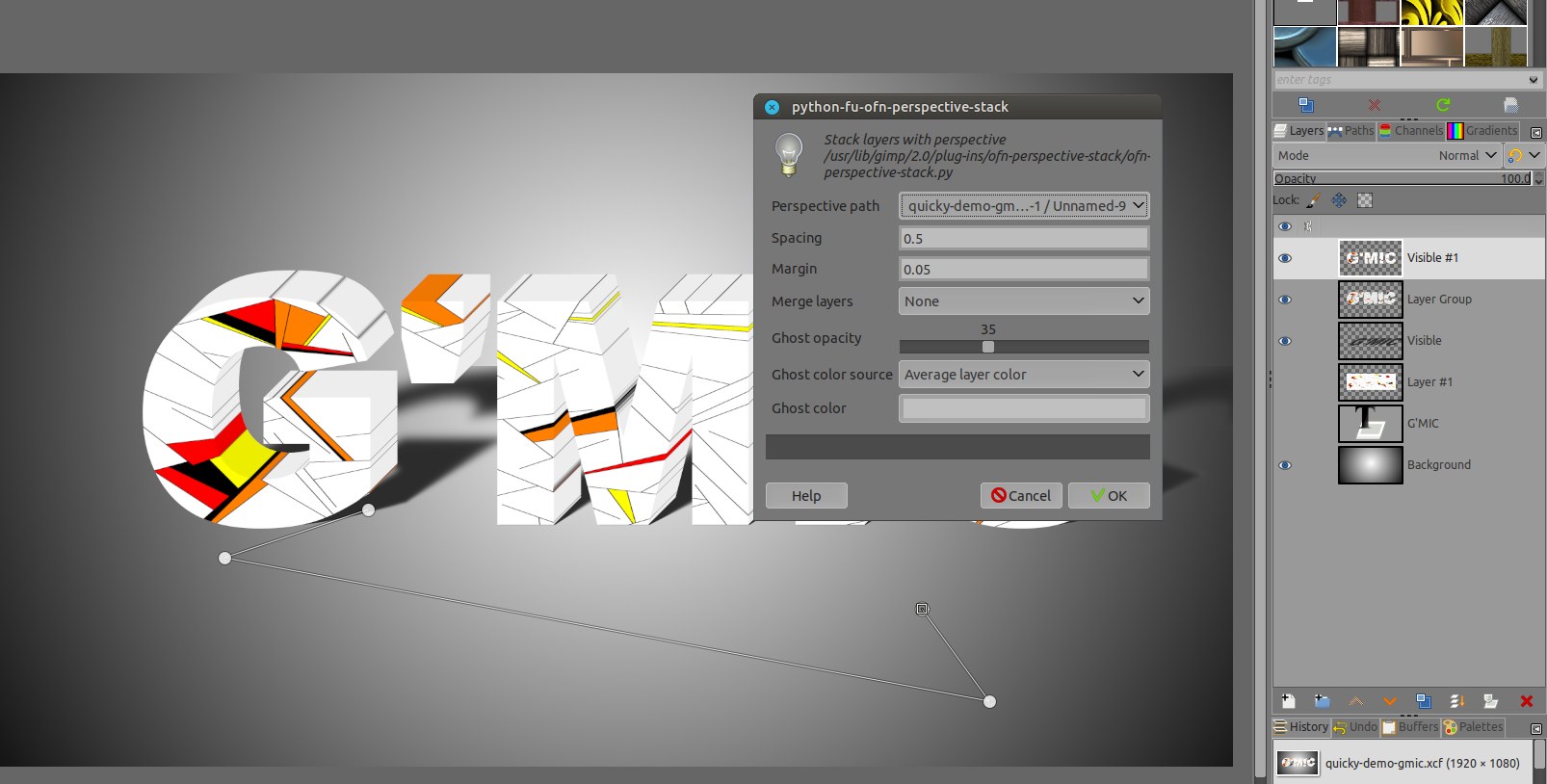Select the blue pattern thumbnail

pos(1304,46)
